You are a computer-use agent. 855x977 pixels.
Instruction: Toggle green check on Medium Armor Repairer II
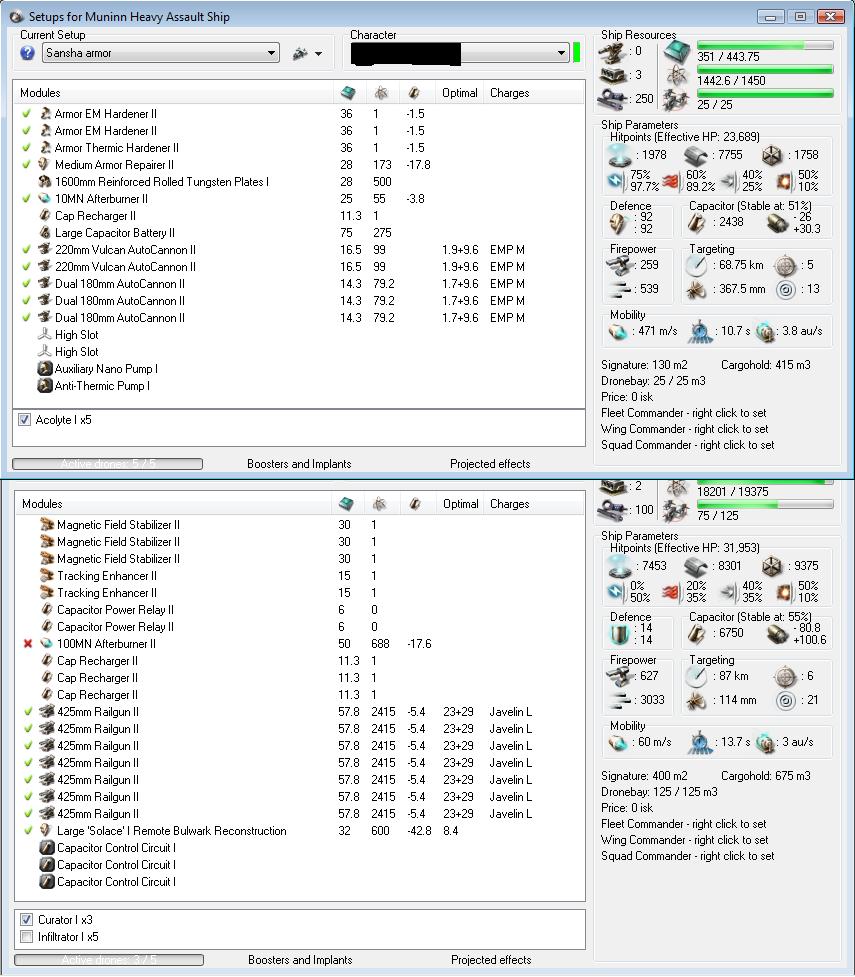pyautogui.click(x=26, y=164)
